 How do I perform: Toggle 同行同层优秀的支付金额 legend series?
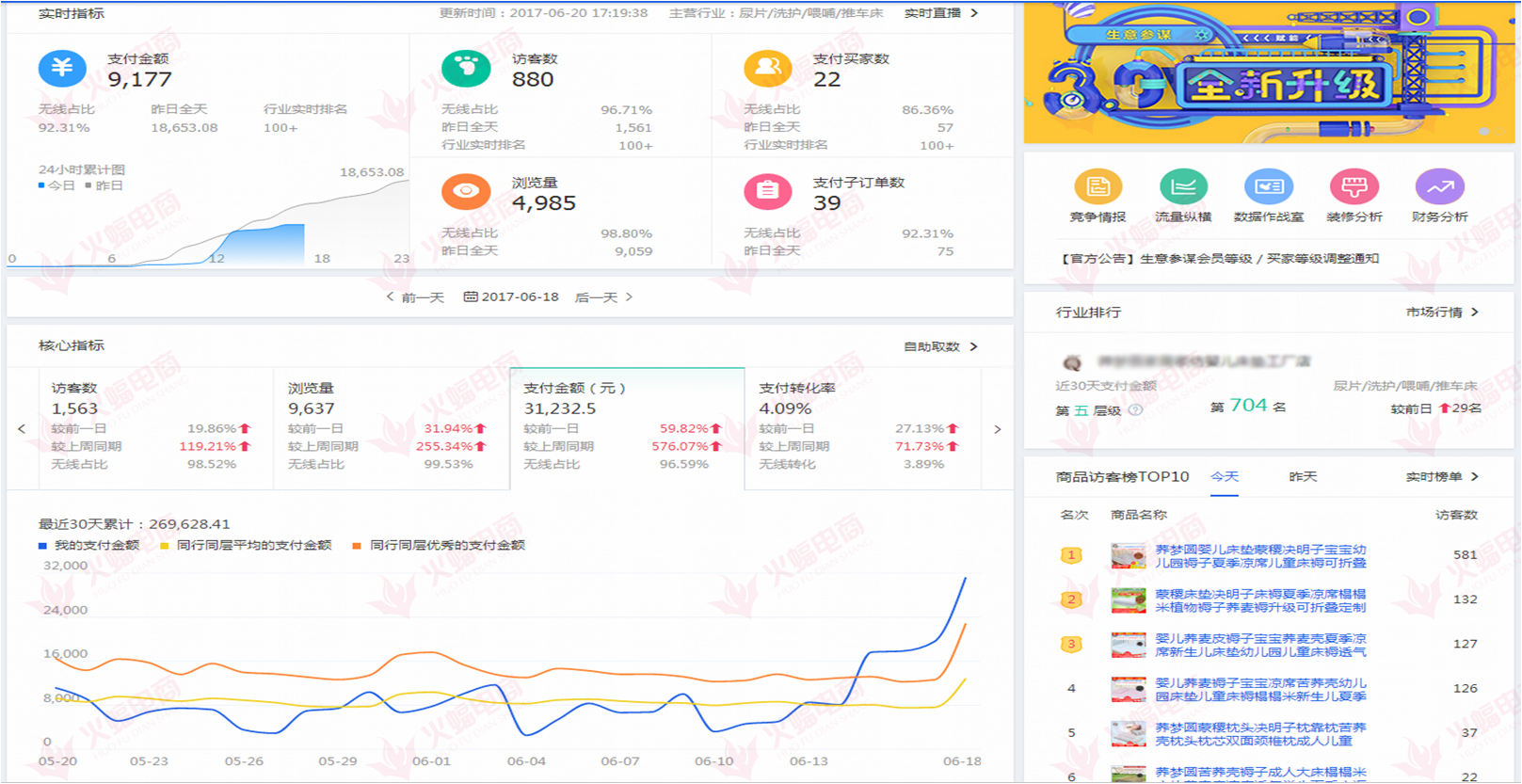(x=439, y=546)
